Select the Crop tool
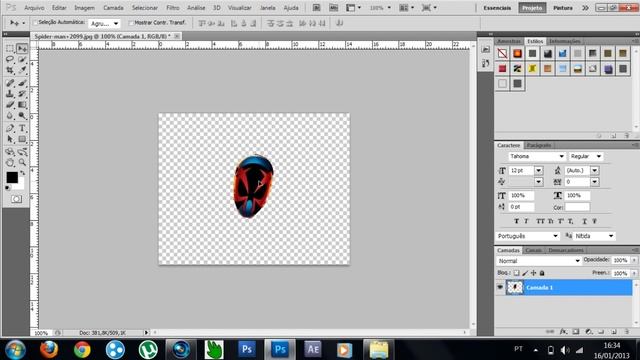The width and height of the screenshot is (640, 360). click(x=10, y=70)
